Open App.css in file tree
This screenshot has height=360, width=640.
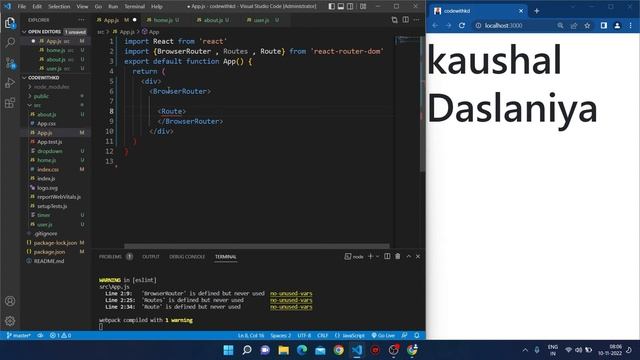pyautogui.click(x=46, y=123)
